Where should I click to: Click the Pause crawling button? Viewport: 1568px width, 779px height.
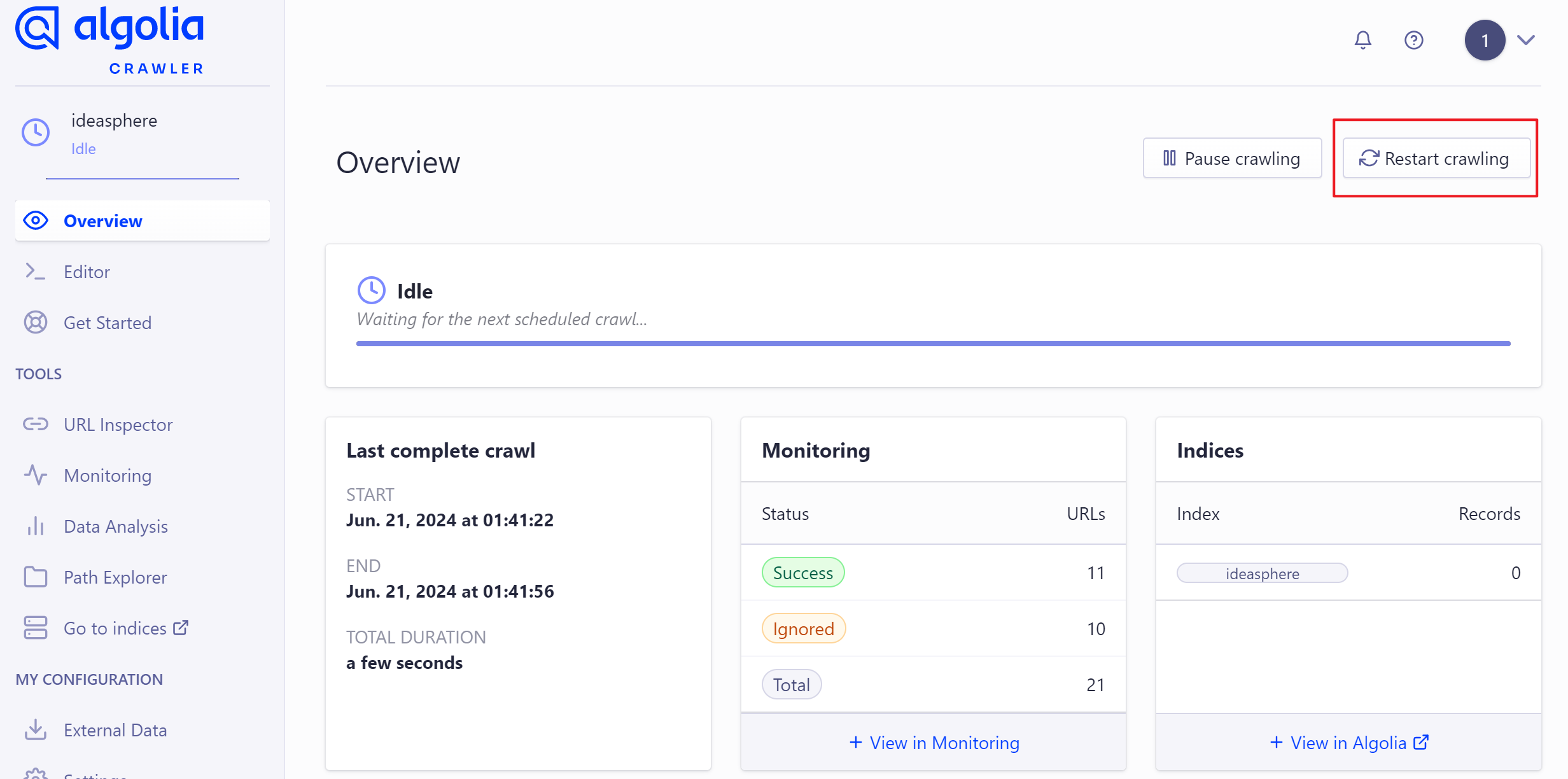(1232, 158)
